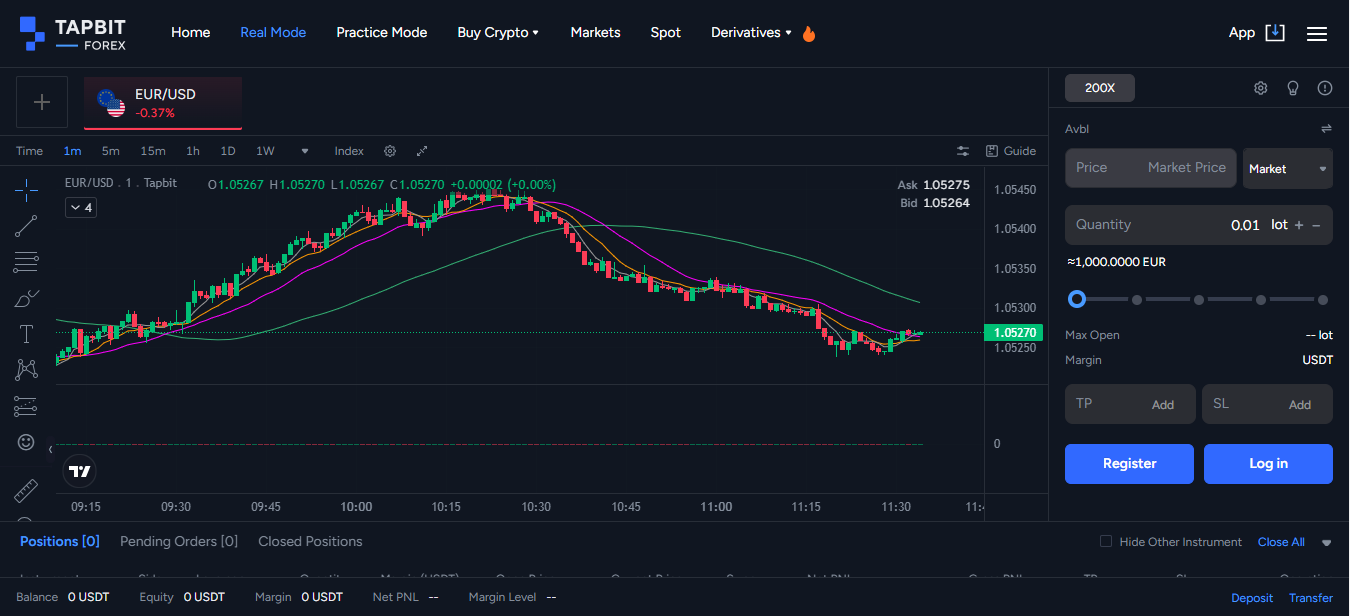
Task: Open trade settings gear in order panel
Action: (1261, 88)
